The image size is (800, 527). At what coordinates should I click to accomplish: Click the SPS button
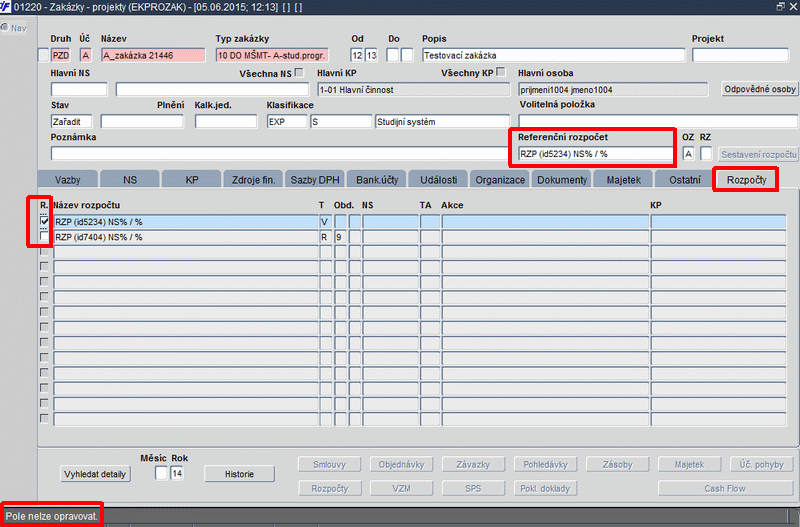[x=473, y=488]
